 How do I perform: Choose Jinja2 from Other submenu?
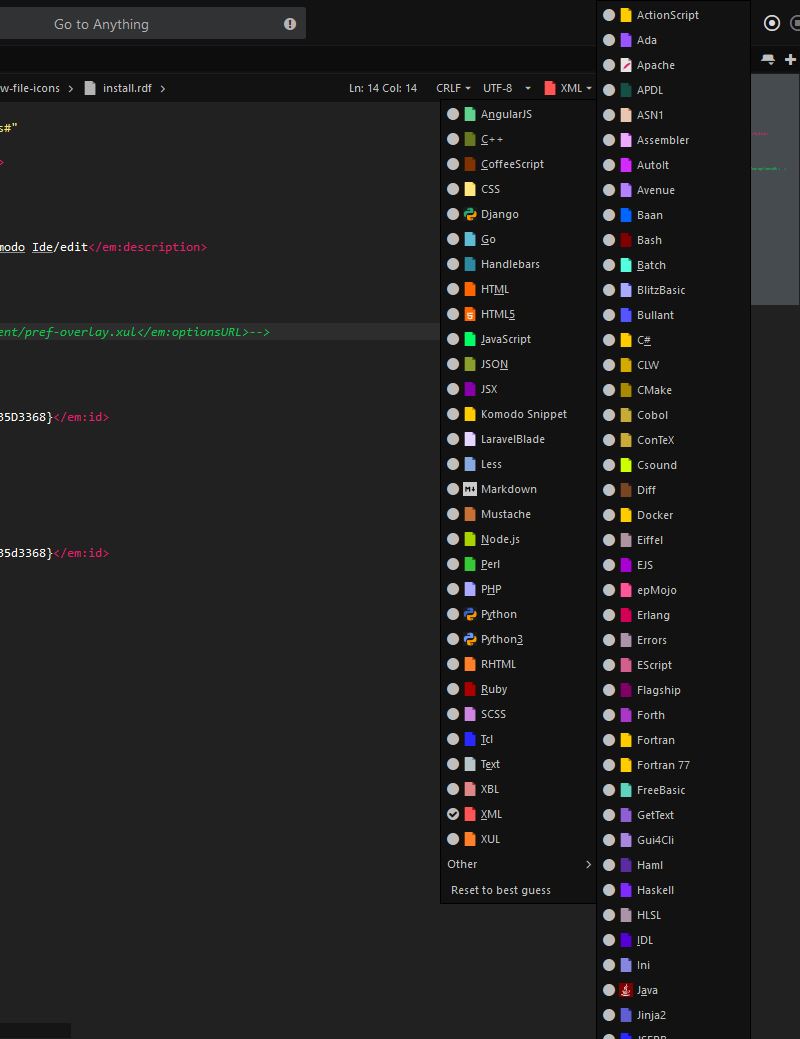674,1015
